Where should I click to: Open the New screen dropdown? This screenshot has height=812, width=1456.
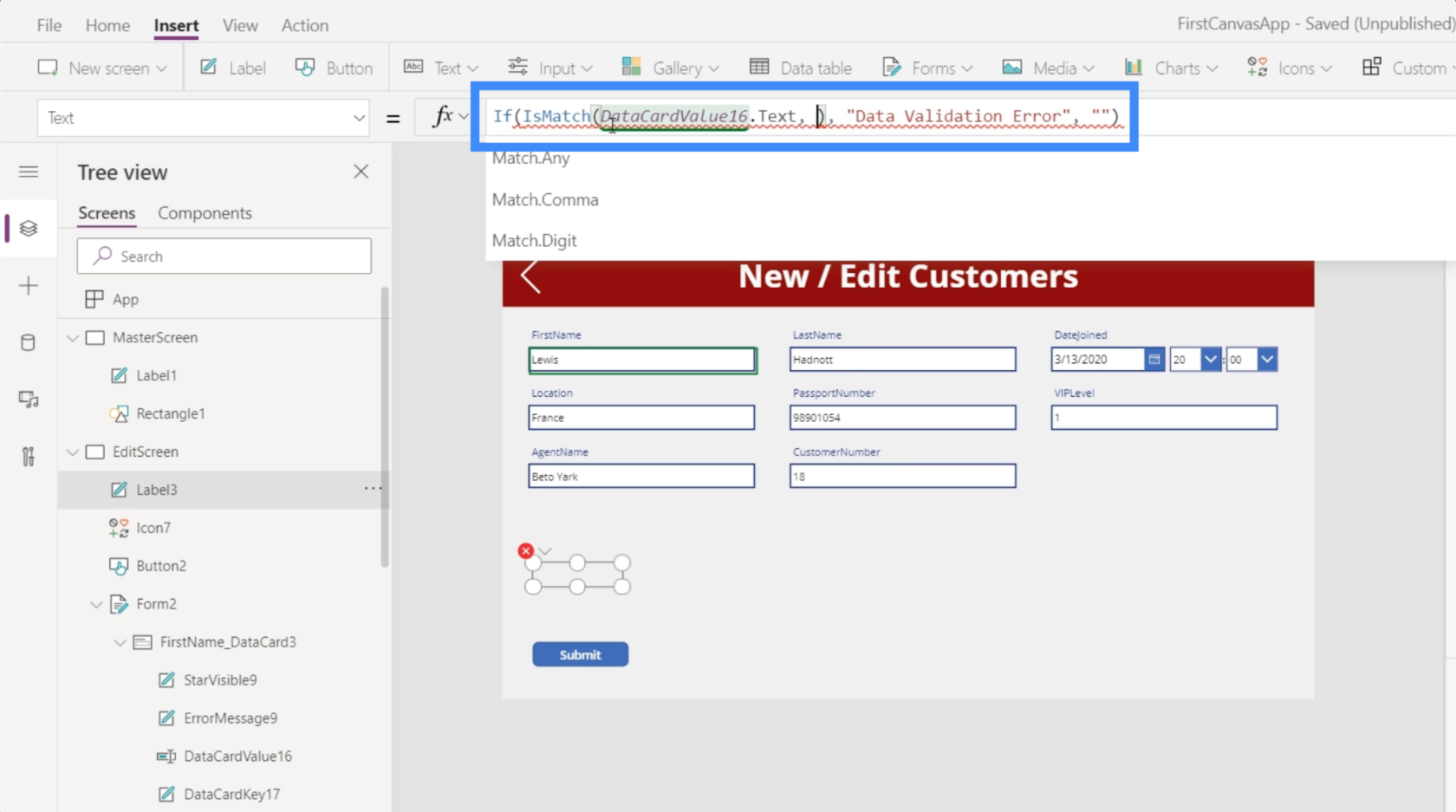tap(102, 68)
